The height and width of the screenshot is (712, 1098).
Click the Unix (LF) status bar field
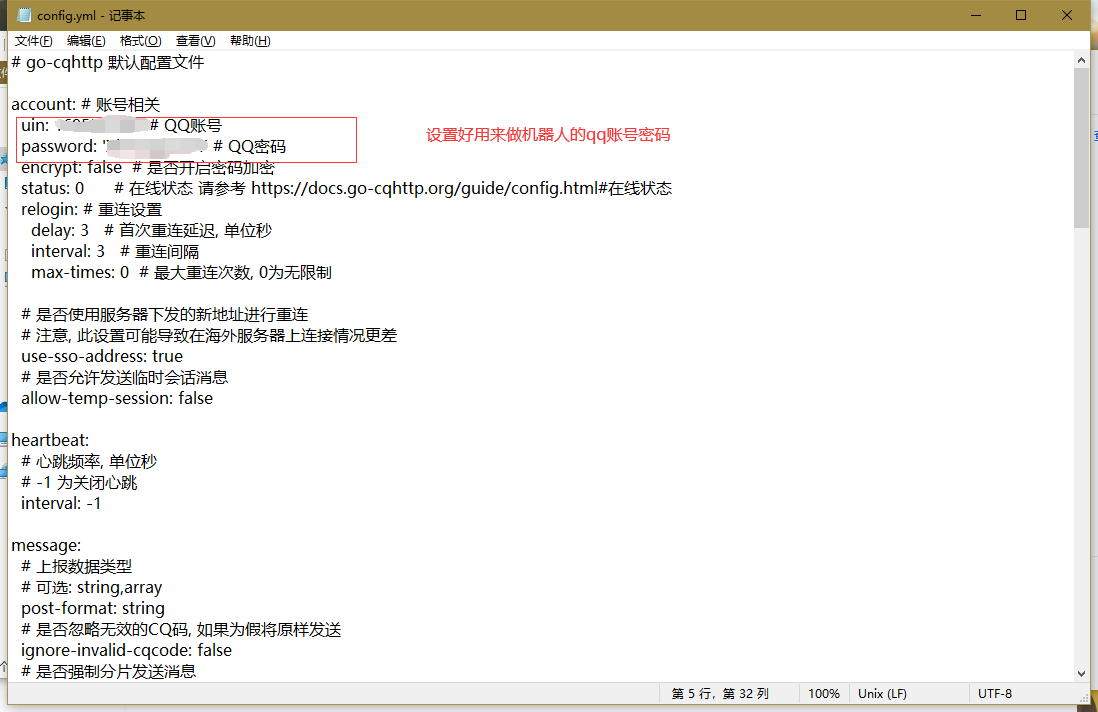pyautogui.click(x=882, y=693)
